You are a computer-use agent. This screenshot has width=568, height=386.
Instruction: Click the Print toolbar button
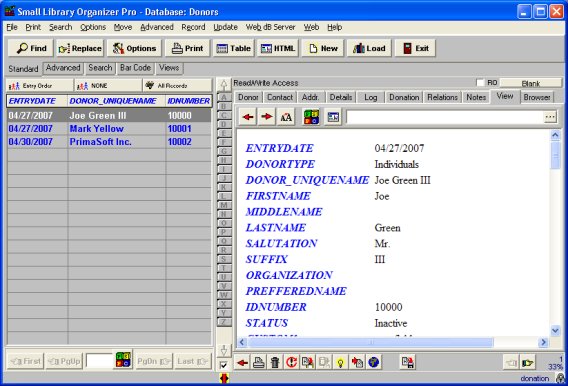(x=187, y=48)
